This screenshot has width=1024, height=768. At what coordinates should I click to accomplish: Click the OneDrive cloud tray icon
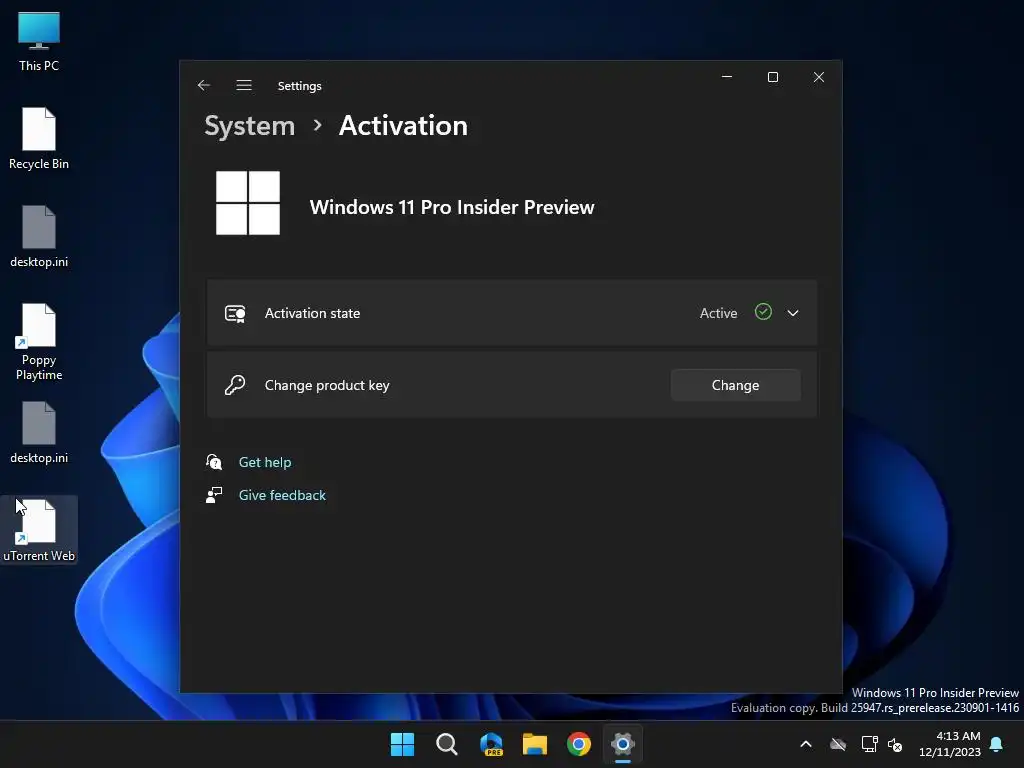point(838,744)
